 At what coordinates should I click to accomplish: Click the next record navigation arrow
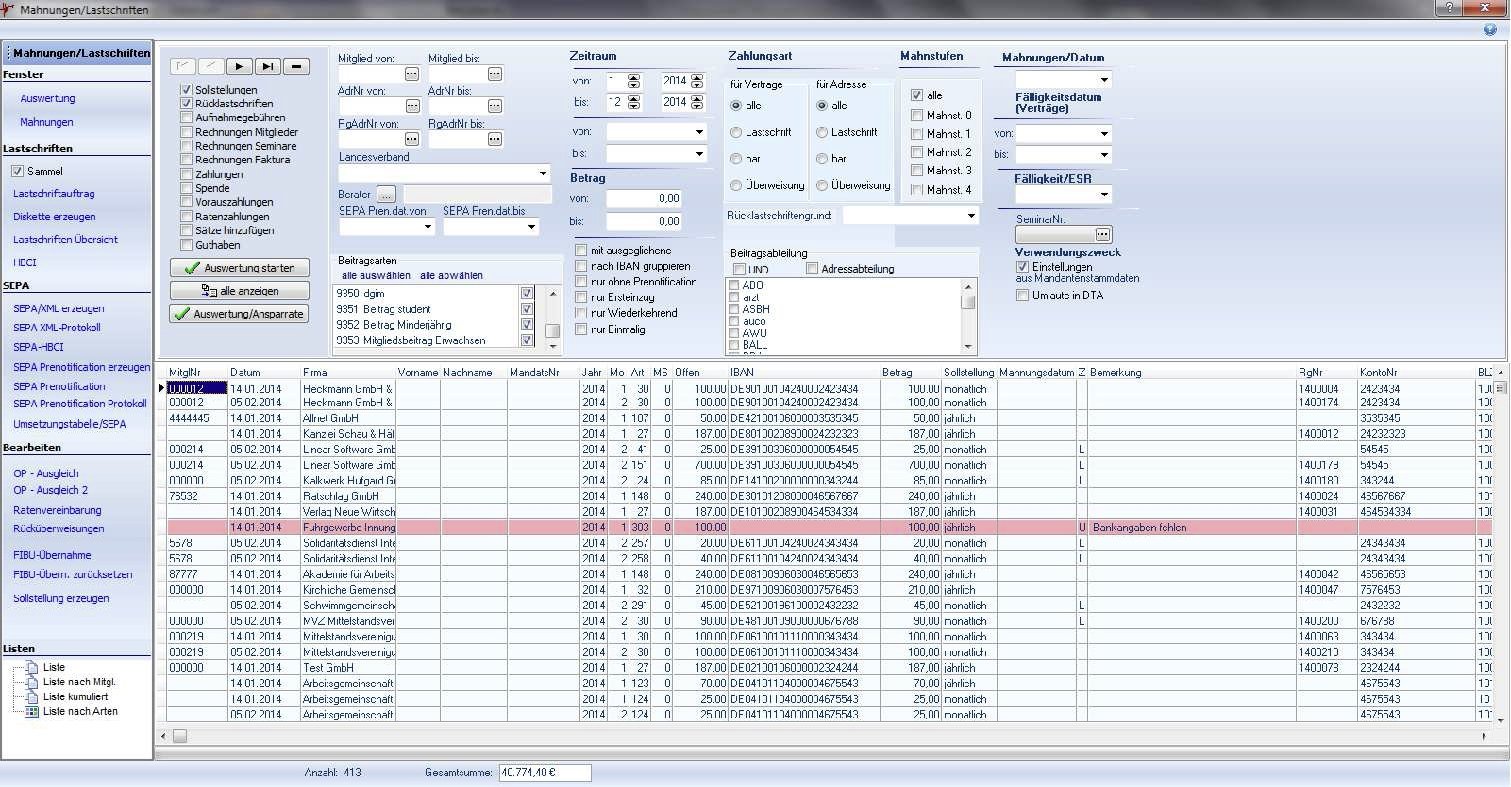[239, 67]
